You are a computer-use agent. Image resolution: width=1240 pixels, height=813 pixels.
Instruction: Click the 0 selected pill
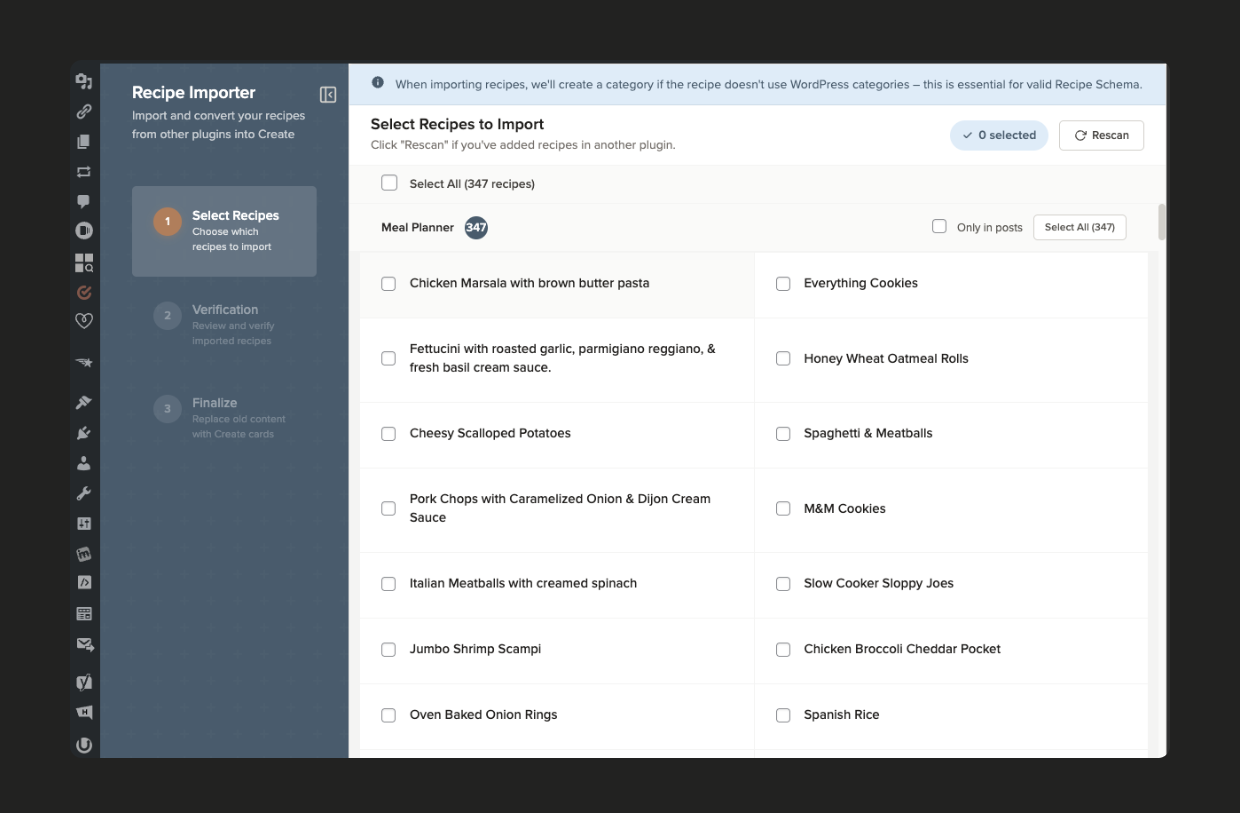[x=997, y=135]
